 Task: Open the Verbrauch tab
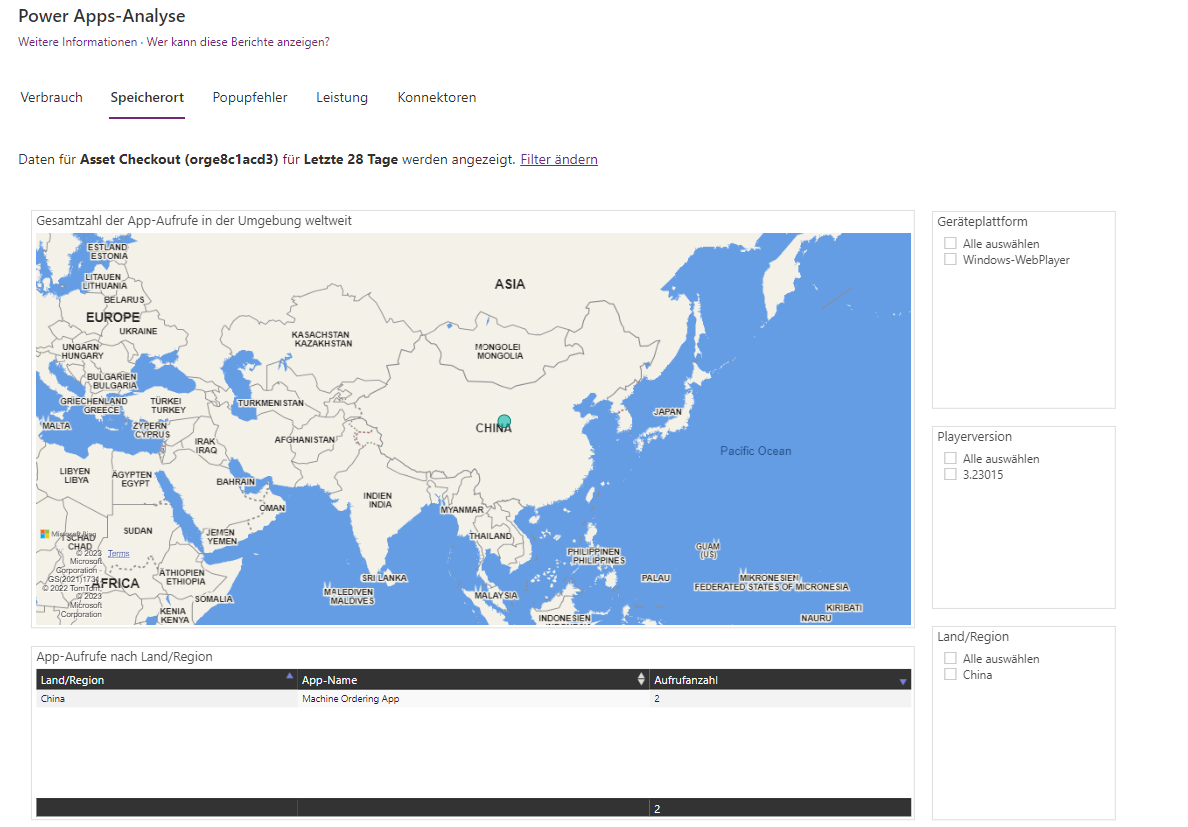(x=52, y=97)
